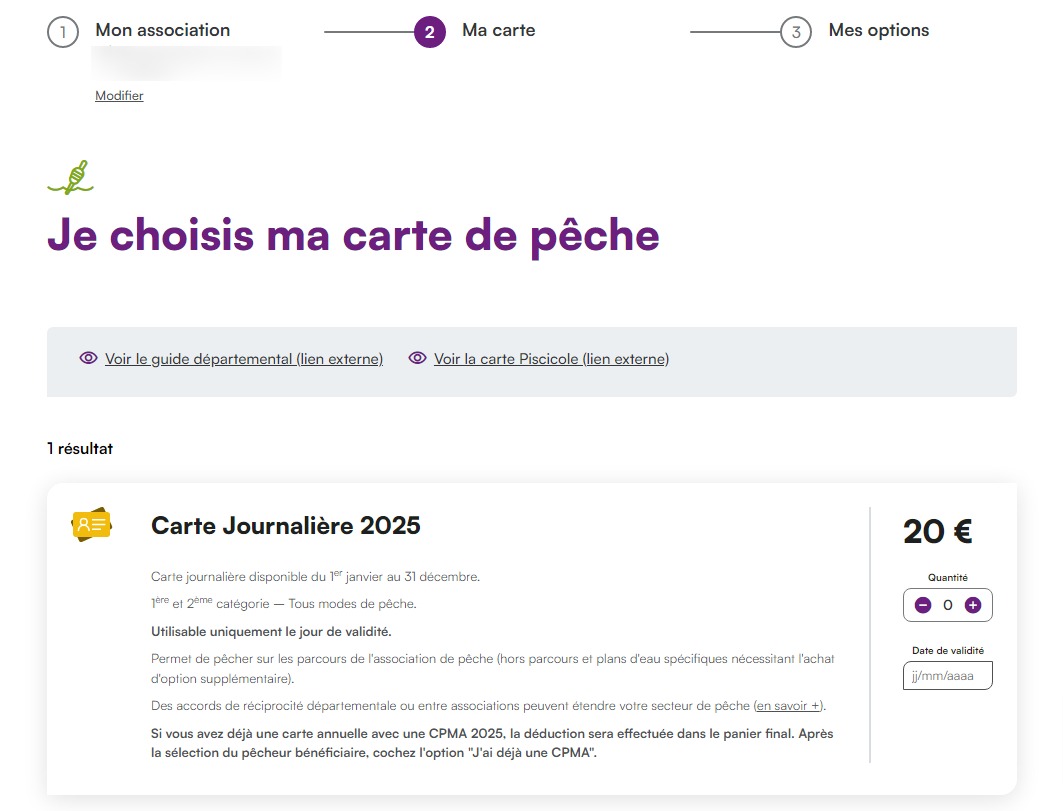Click the Carte Journalière 2025 title

[x=285, y=525]
